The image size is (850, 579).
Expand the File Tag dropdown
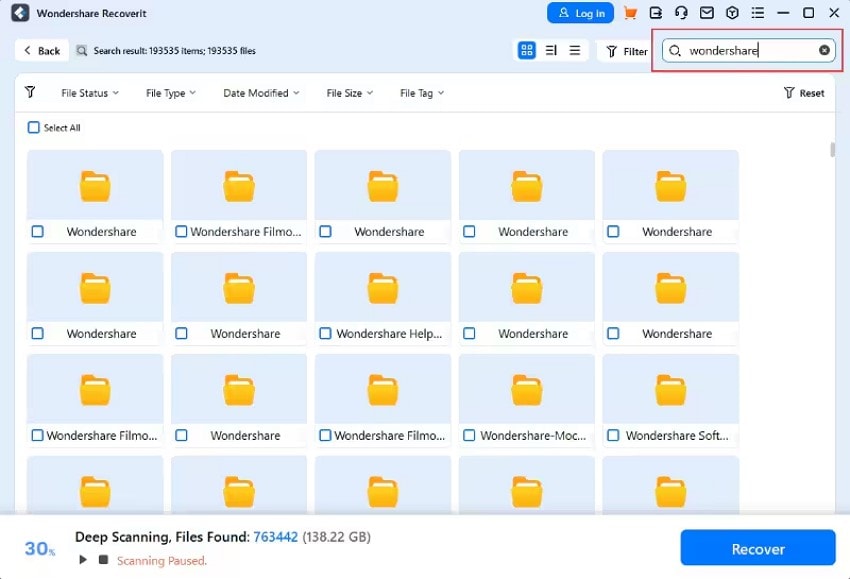pyautogui.click(x=422, y=93)
